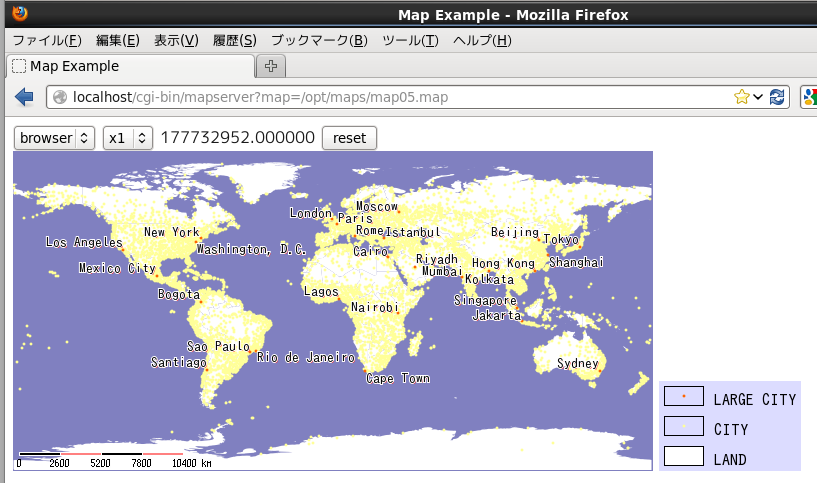
Task: Reload the page using the refresh icon
Action: (777, 97)
